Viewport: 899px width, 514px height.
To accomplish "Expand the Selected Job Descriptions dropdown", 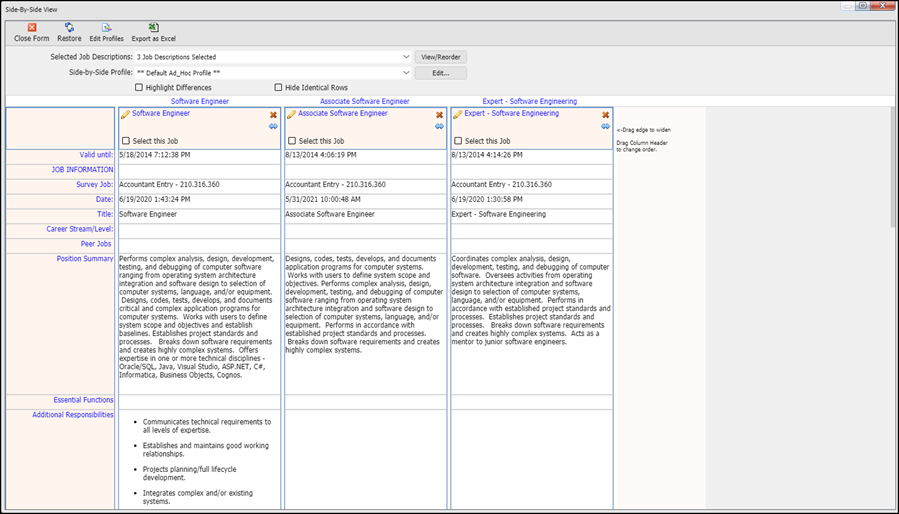I will click(406, 57).
